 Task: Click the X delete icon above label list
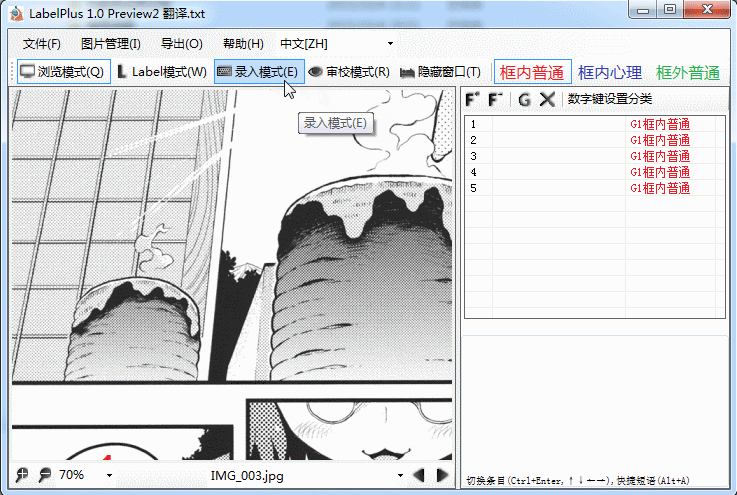547,99
